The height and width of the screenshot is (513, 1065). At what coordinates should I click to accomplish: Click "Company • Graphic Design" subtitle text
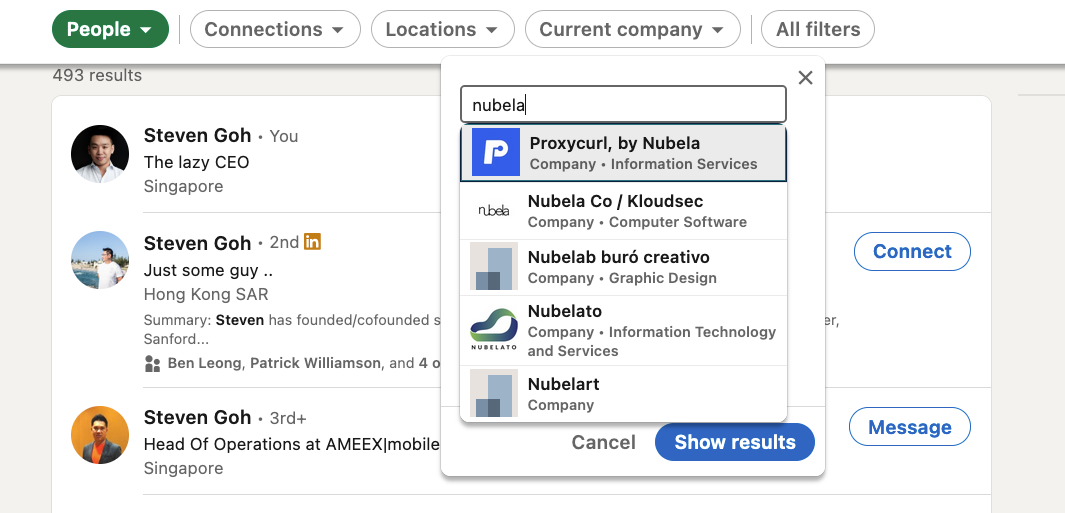coord(622,278)
